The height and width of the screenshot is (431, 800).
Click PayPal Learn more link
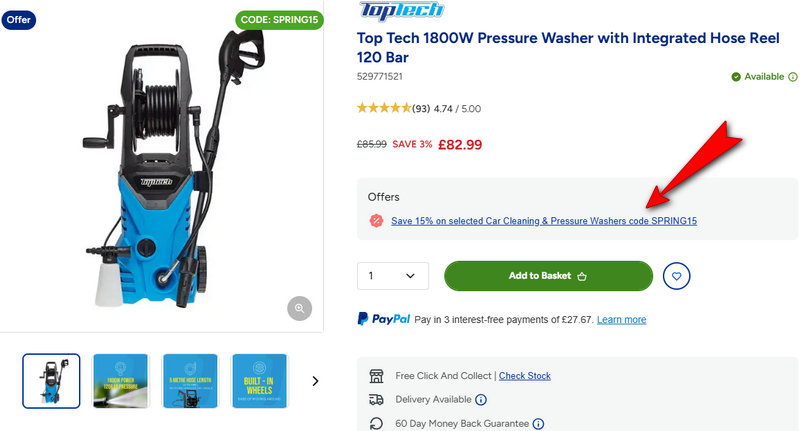tap(621, 320)
